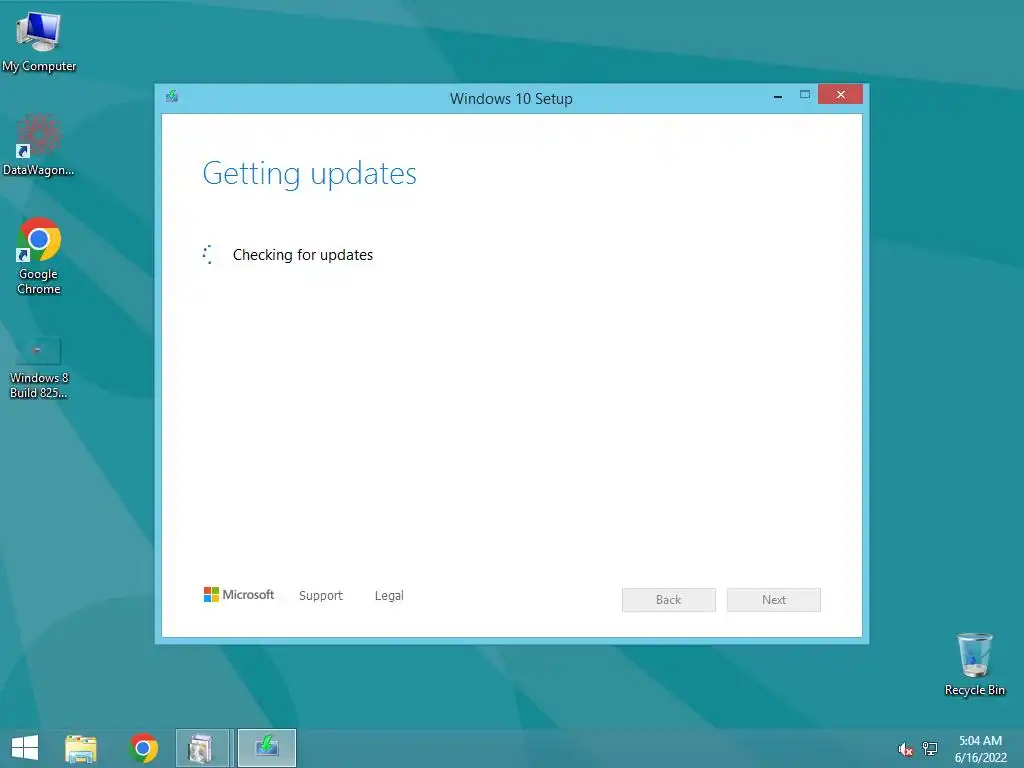Open the network tray icon
The width and height of the screenshot is (1024, 768).
930,749
